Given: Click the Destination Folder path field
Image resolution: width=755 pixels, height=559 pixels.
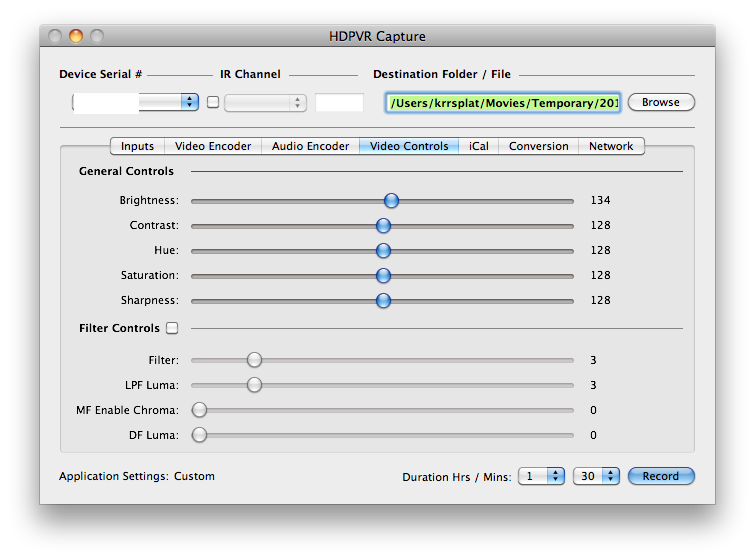Looking at the screenshot, I should (503, 103).
